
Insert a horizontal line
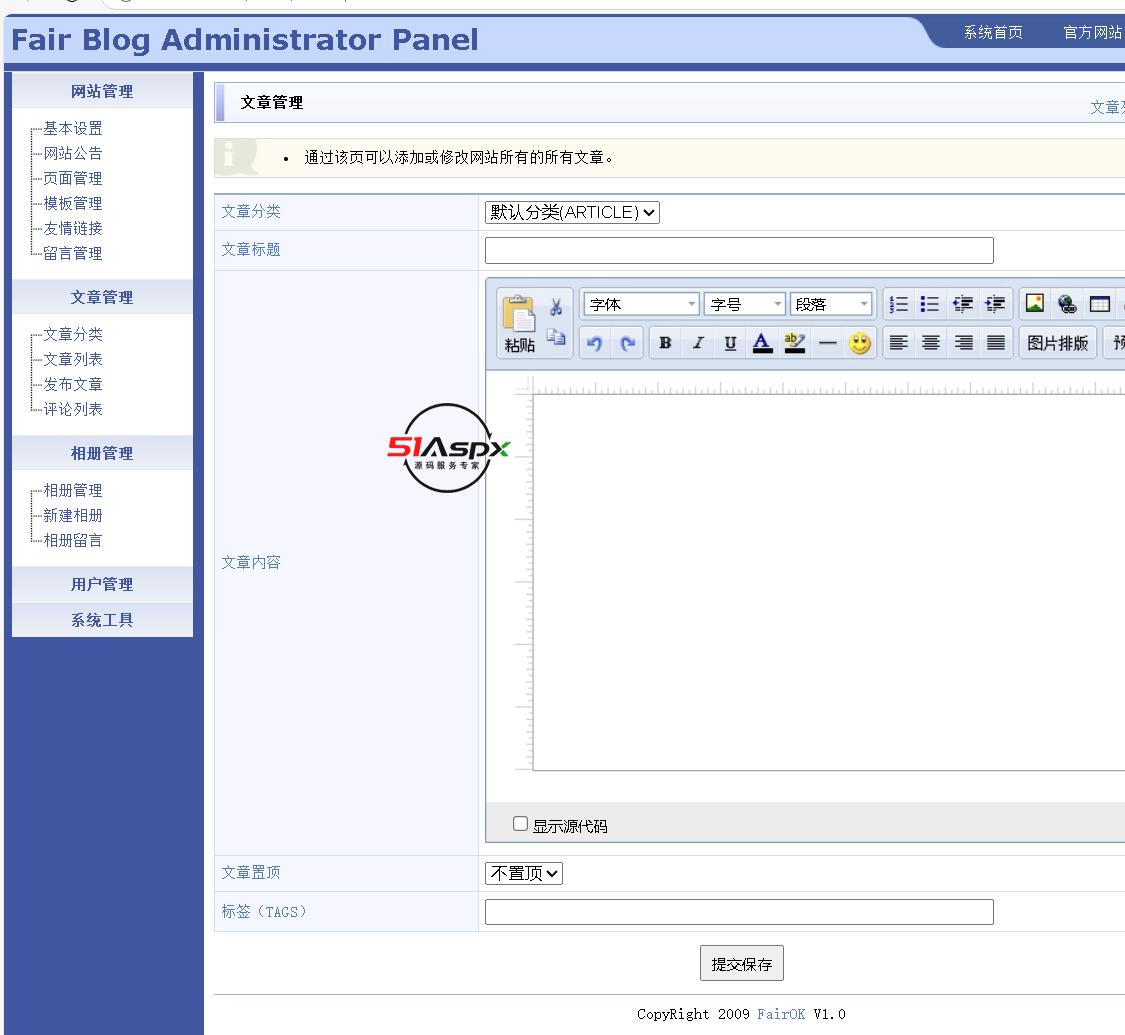827,343
